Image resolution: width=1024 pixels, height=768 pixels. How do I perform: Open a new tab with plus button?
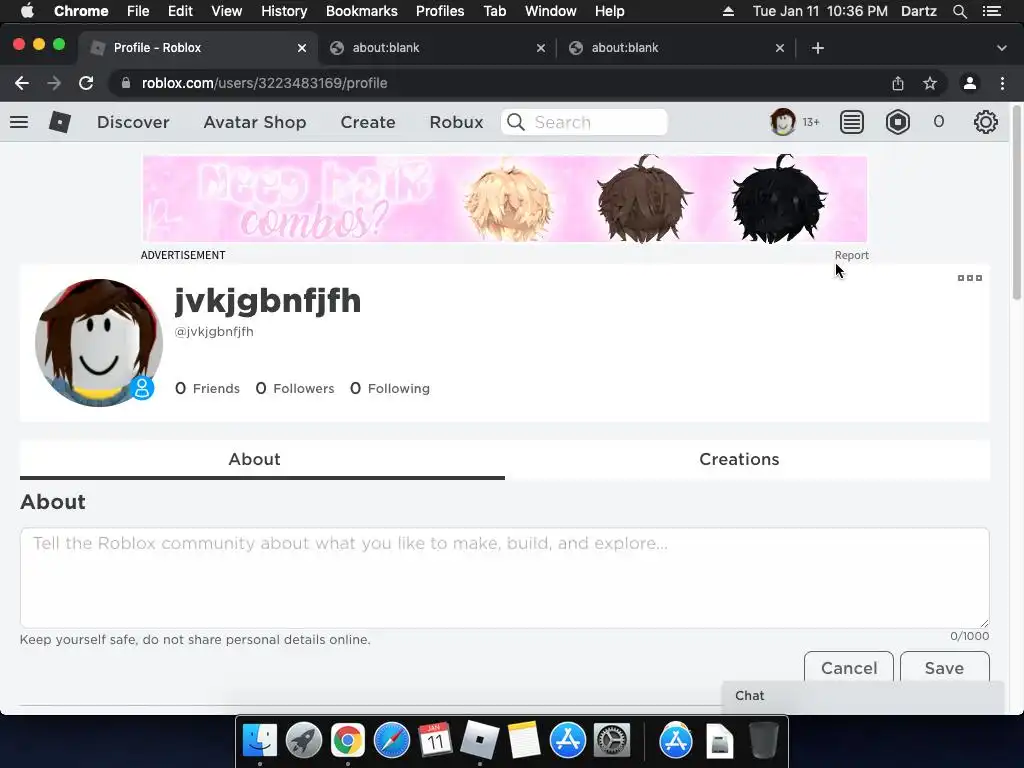point(818,48)
